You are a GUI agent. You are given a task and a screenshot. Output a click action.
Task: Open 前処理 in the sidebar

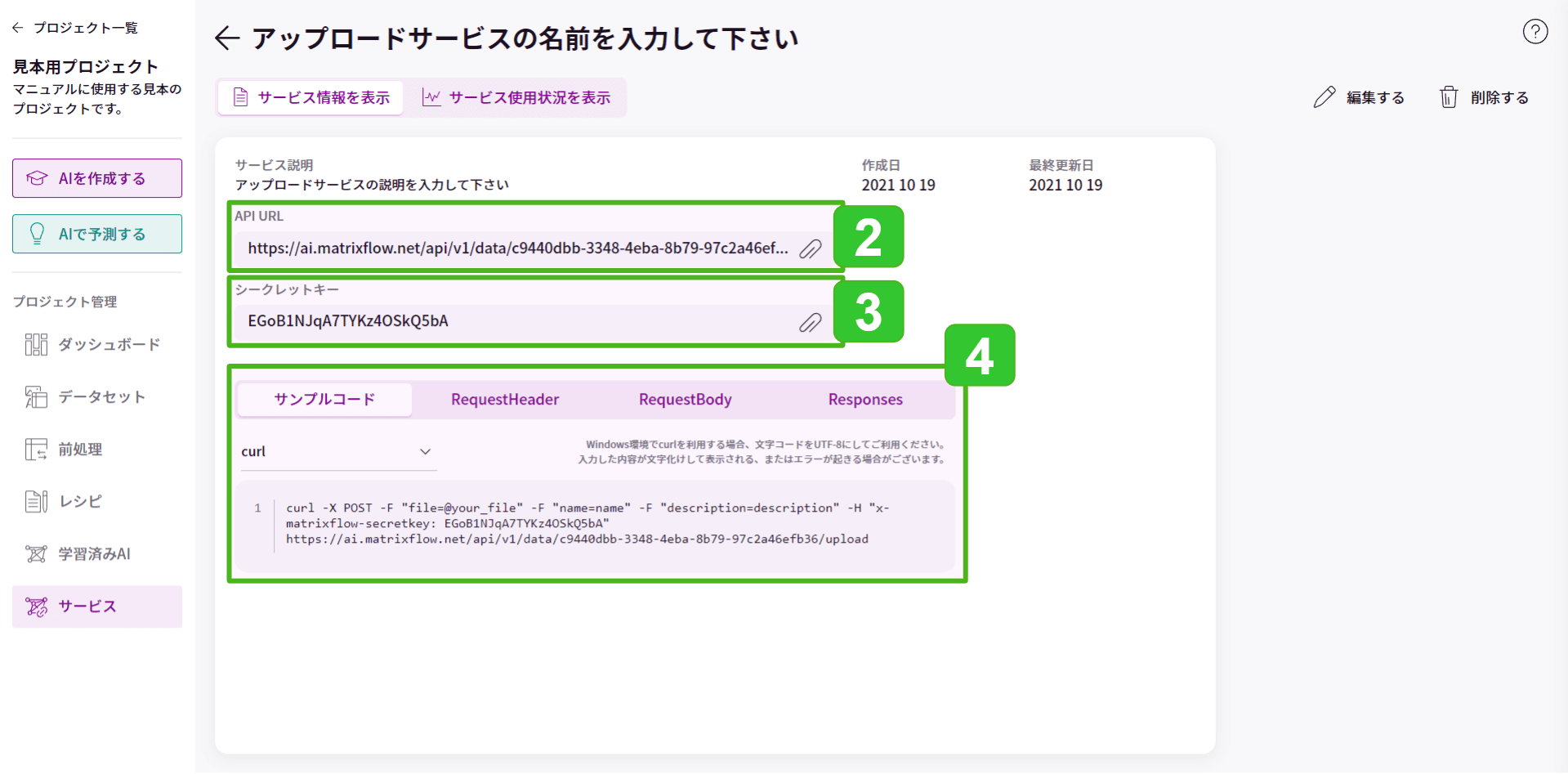97,450
